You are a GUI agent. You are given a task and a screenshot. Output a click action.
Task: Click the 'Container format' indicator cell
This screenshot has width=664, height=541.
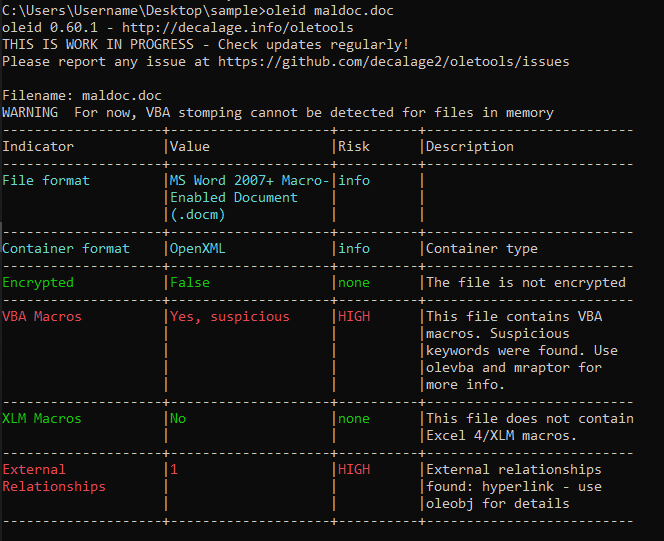click(x=66, y=249)
